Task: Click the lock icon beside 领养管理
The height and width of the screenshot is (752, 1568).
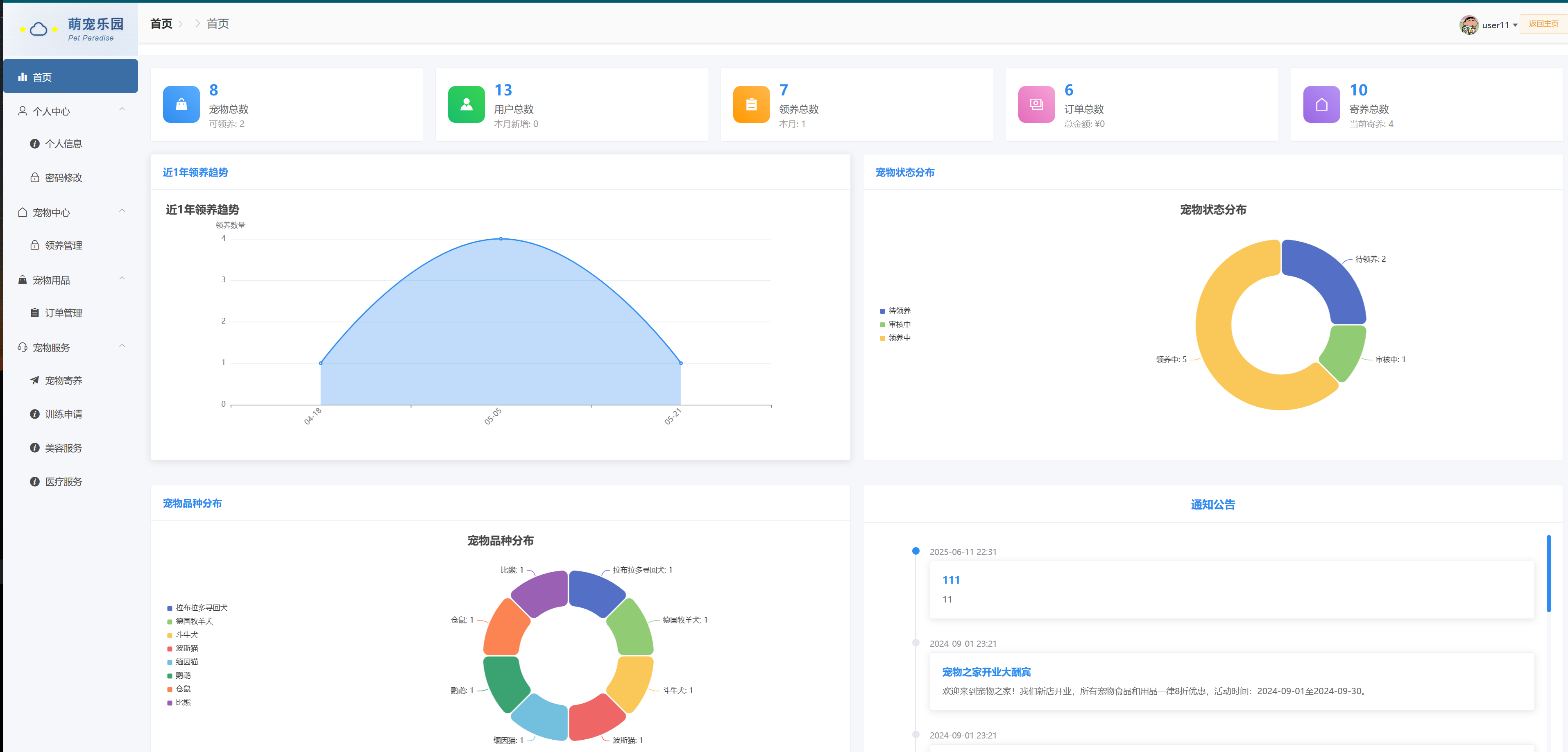Action: click(35, 245)
